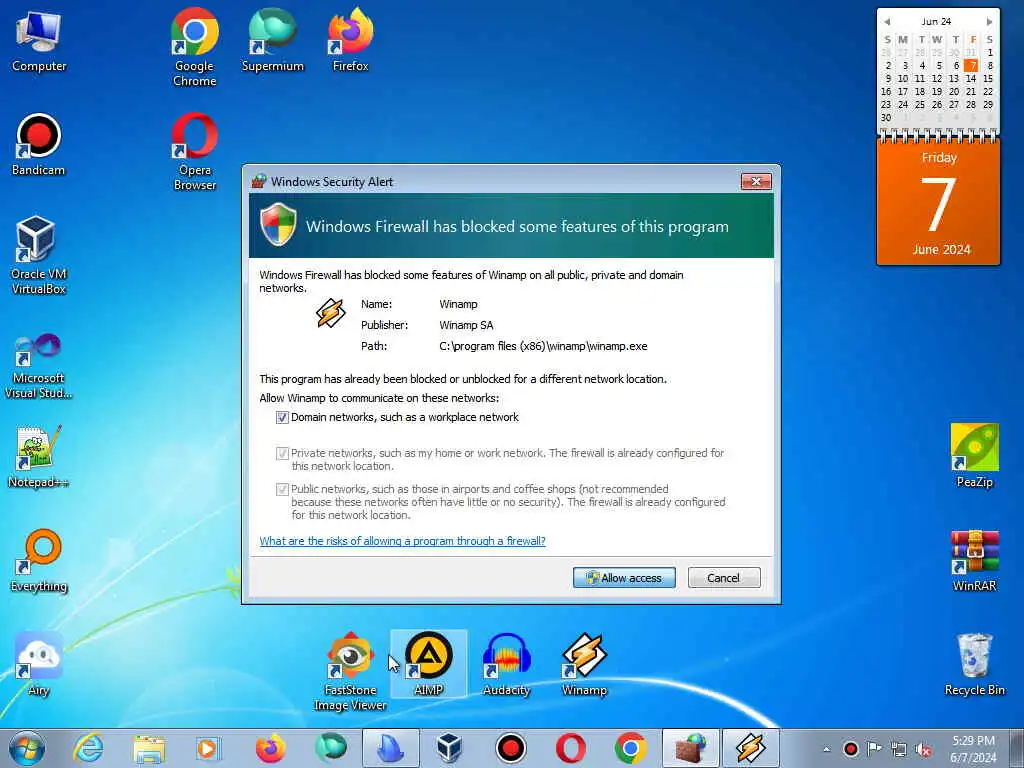
Task: Click the Firefox taskbar icon
Action: pos(270,748)
